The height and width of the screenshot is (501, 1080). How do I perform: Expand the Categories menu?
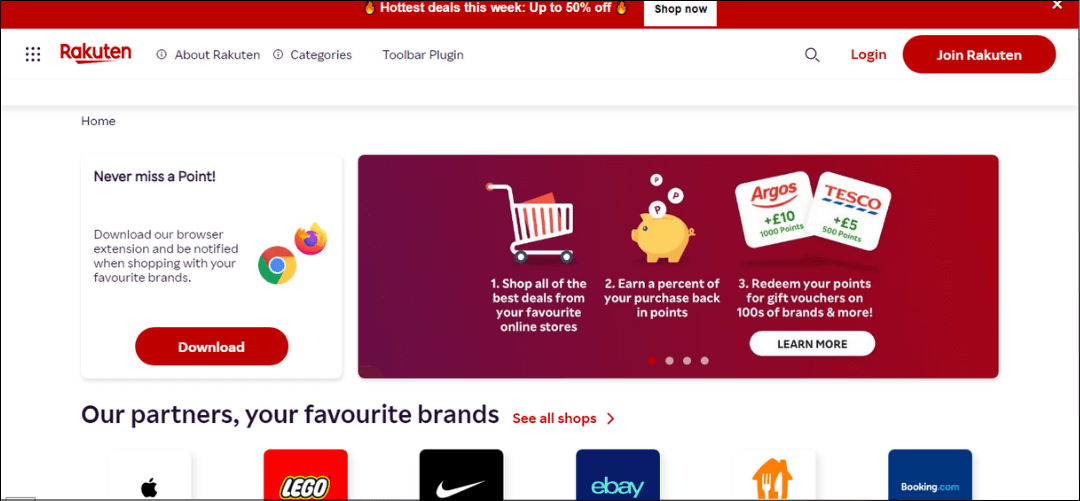coord(312,55)
